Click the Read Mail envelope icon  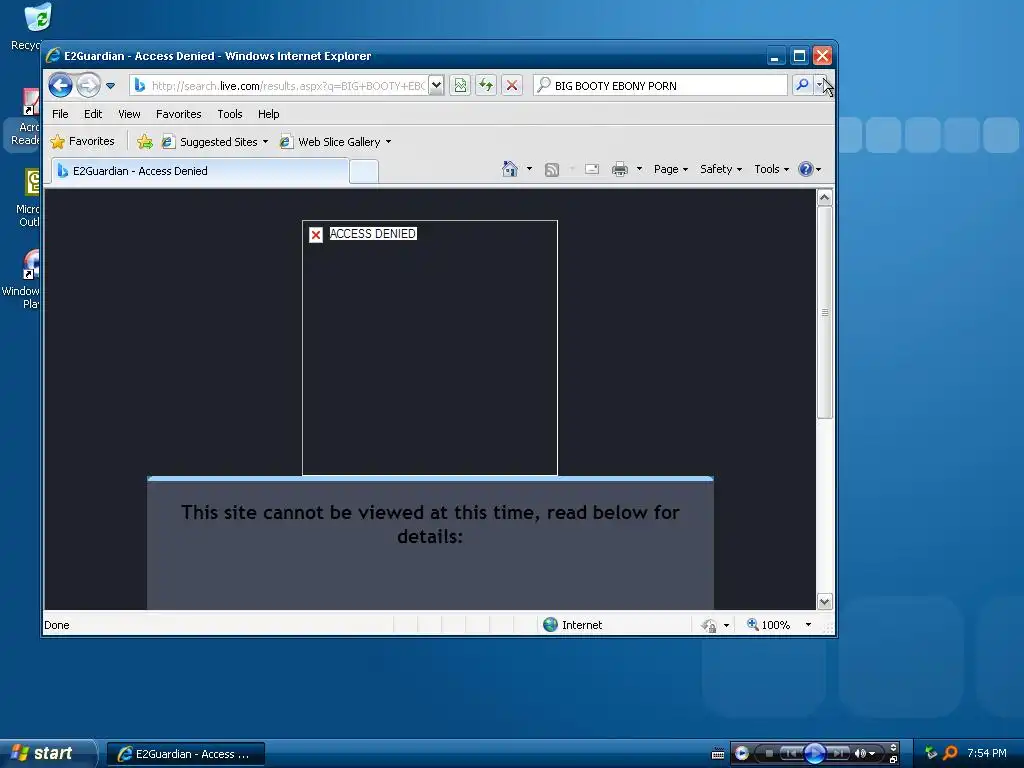[x=592, y=169]
